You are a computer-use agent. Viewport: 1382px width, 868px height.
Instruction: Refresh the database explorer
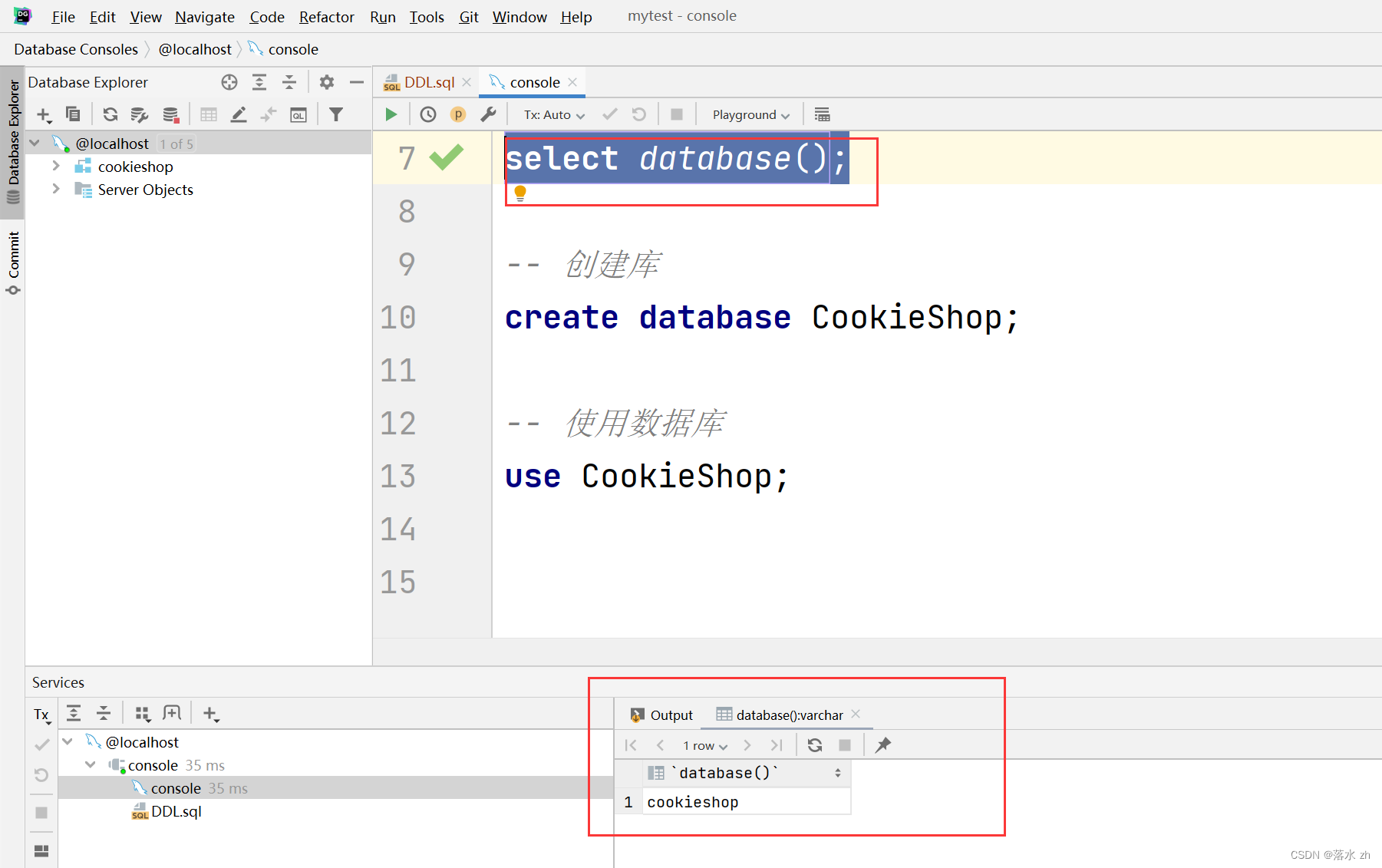pyautogui.click(x=110, y=114)
